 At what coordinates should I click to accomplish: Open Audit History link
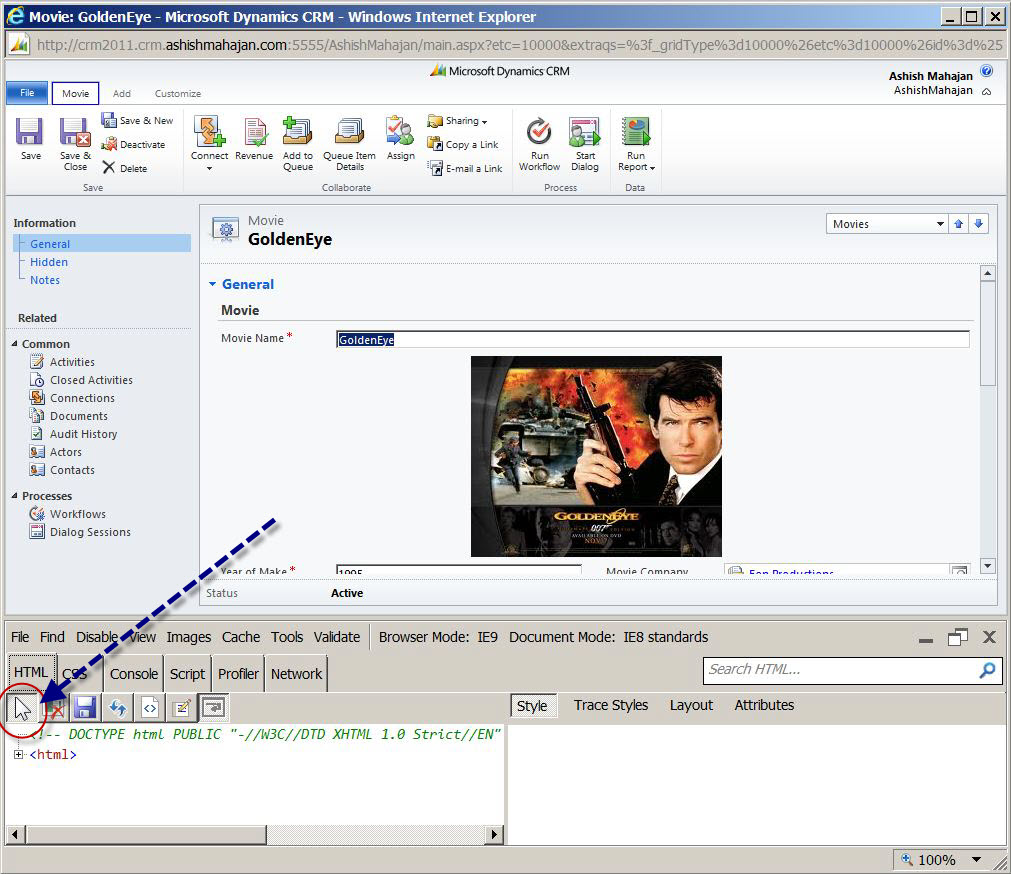click(83, 434)
